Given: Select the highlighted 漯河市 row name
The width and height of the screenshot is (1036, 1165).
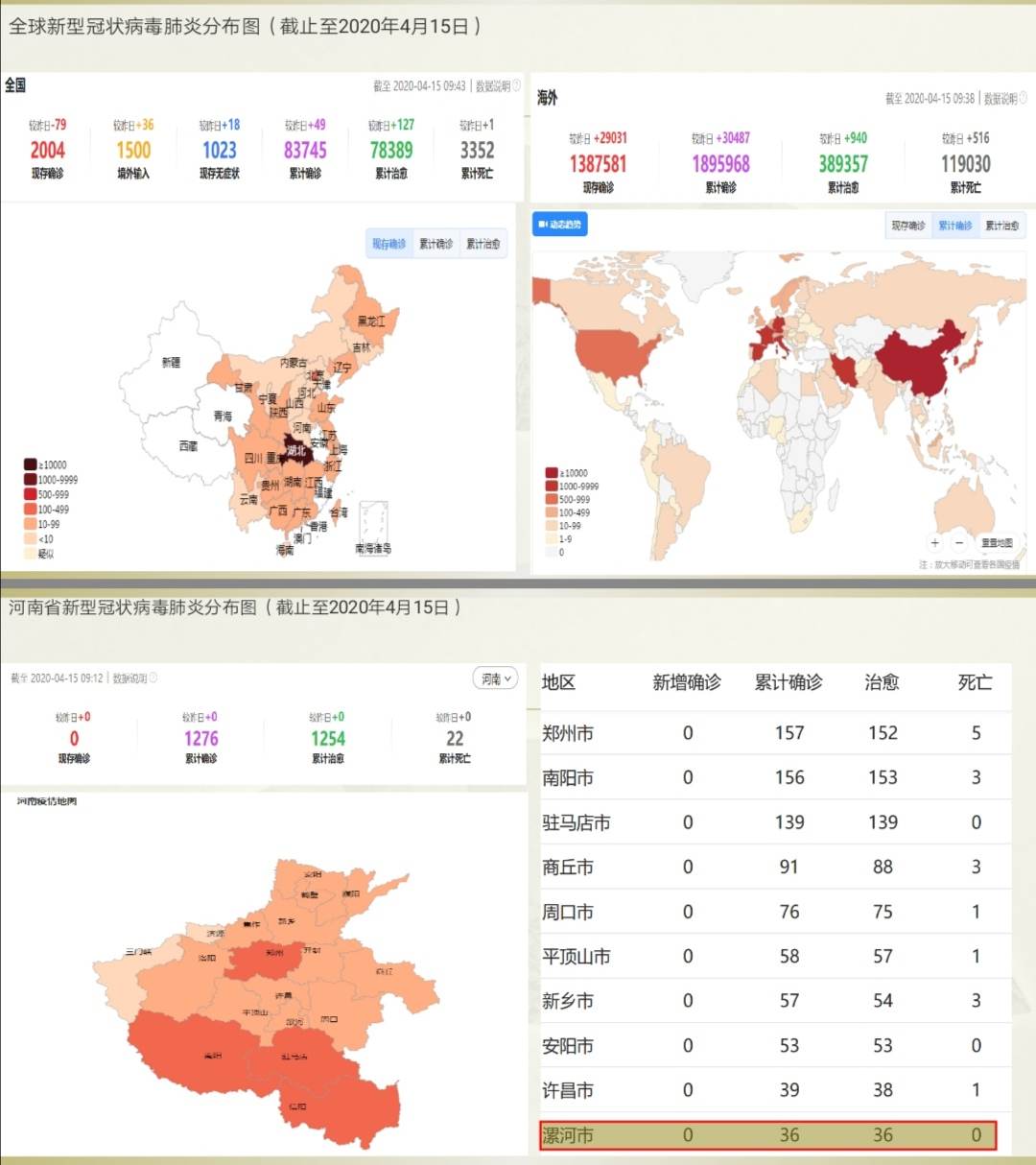Looking at the screenshot, I should point(568,1136).
